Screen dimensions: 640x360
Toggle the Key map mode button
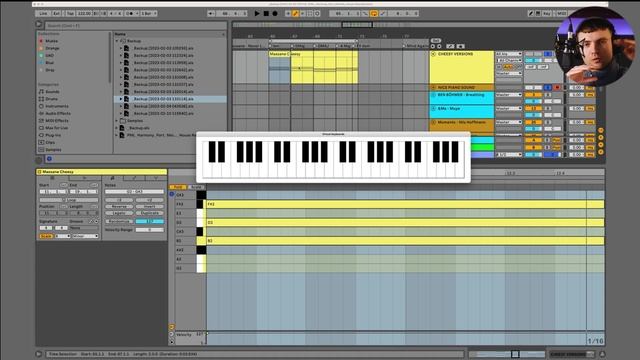[547, 13]
